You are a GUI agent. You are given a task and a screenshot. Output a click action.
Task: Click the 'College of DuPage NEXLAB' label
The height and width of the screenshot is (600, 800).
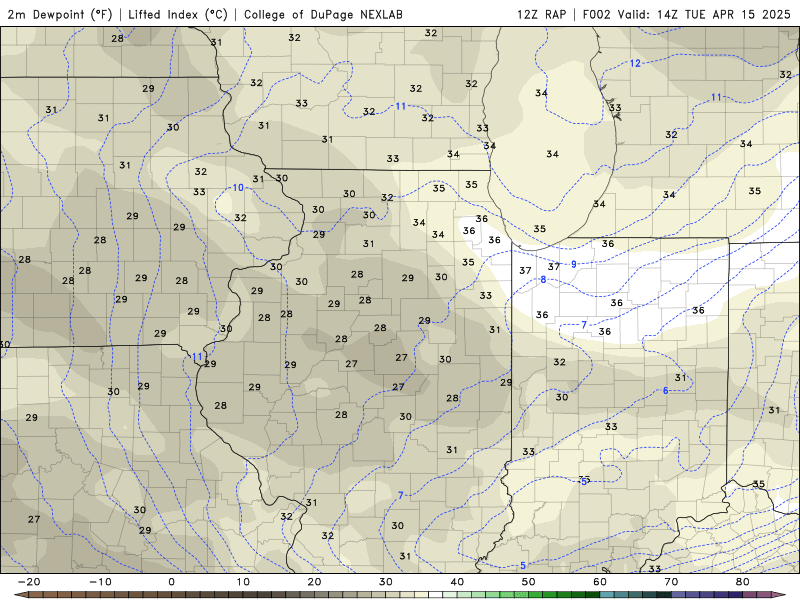323,14
